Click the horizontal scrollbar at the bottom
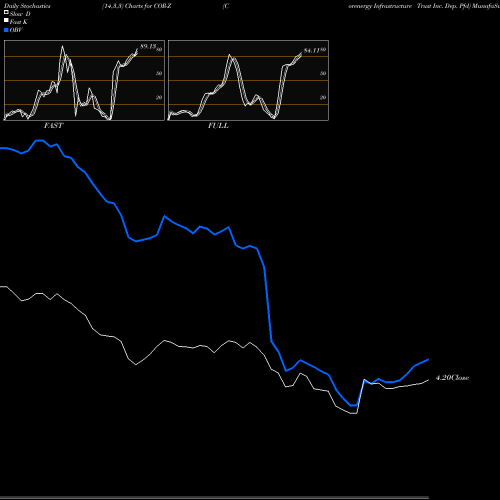The image size is (500, 500). click(x=214, y=498)
